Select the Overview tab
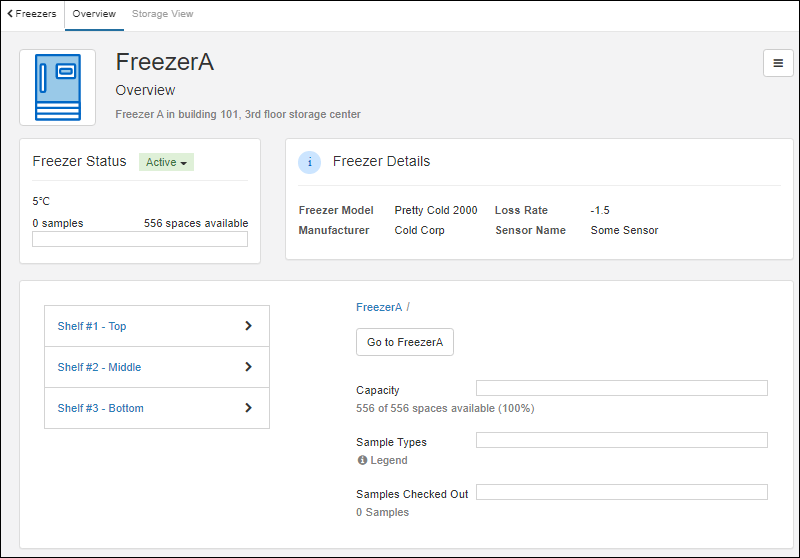This screenshot has width=800, height=558. pyautogui.click(x=94, y=14)
